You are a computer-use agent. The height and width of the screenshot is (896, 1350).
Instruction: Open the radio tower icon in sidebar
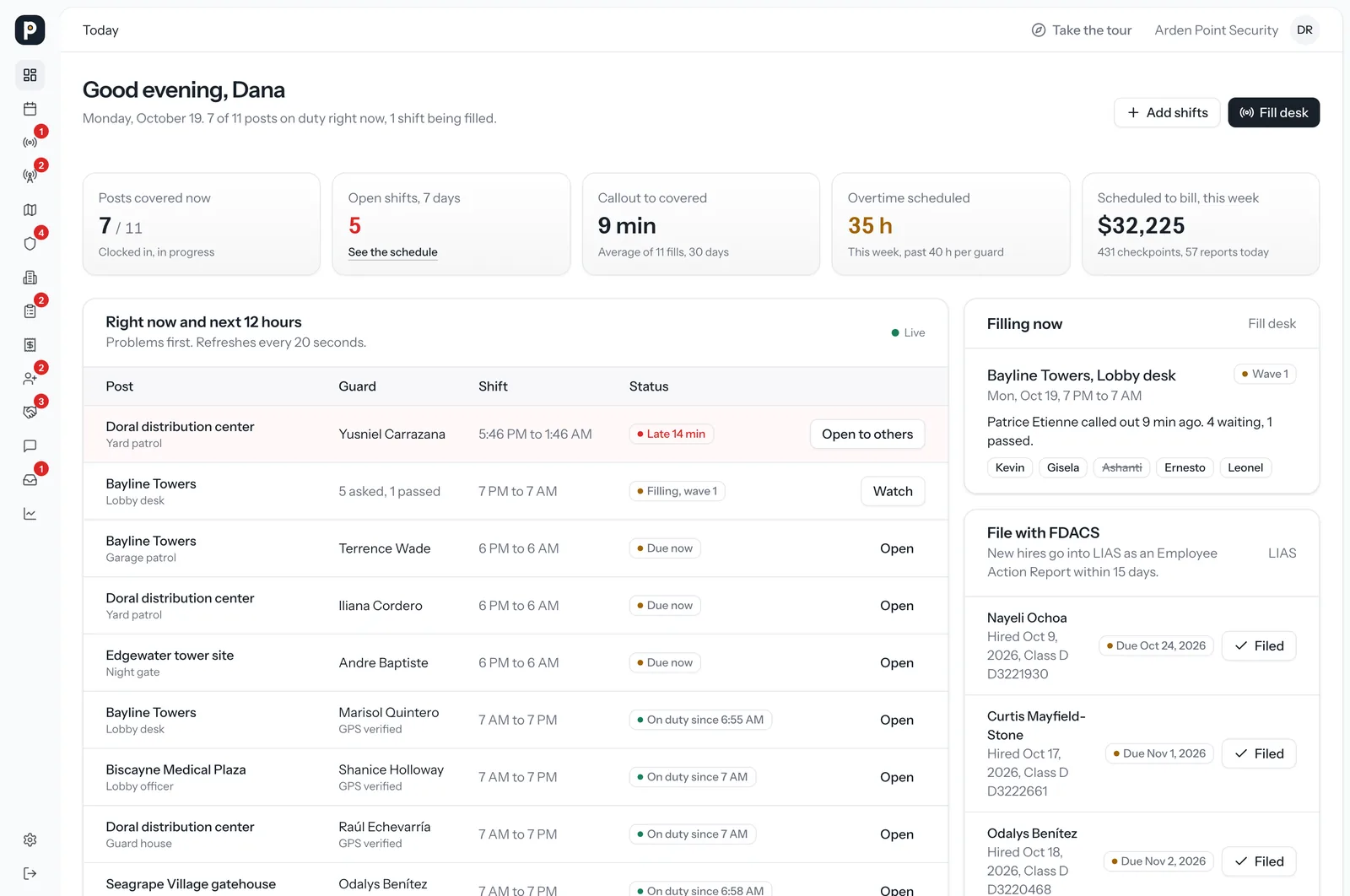tap(30, 176)
